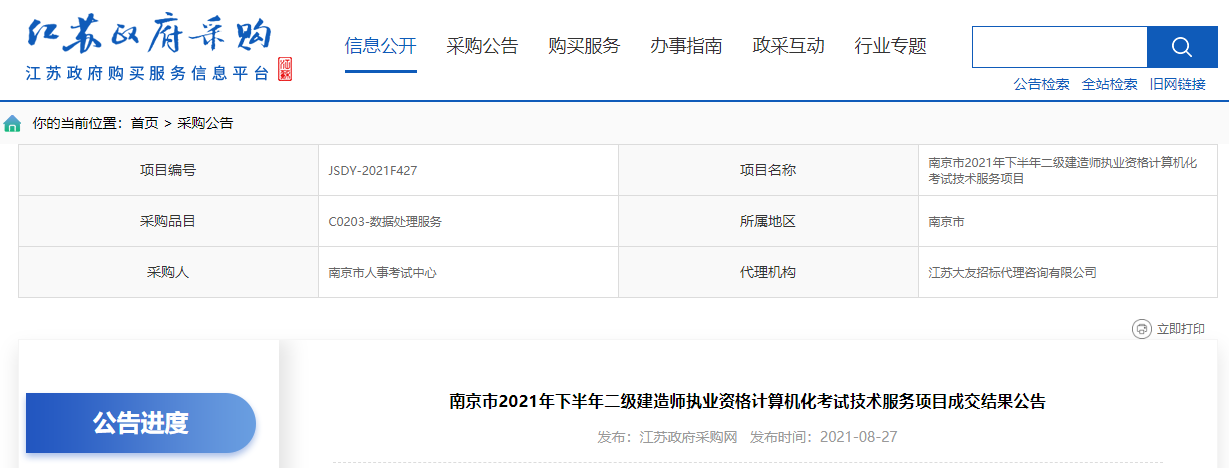This screenshot has width=1229, height=468.
Task: Open the 采购公告 top navigation menu
Action: (x=482, y=46)
